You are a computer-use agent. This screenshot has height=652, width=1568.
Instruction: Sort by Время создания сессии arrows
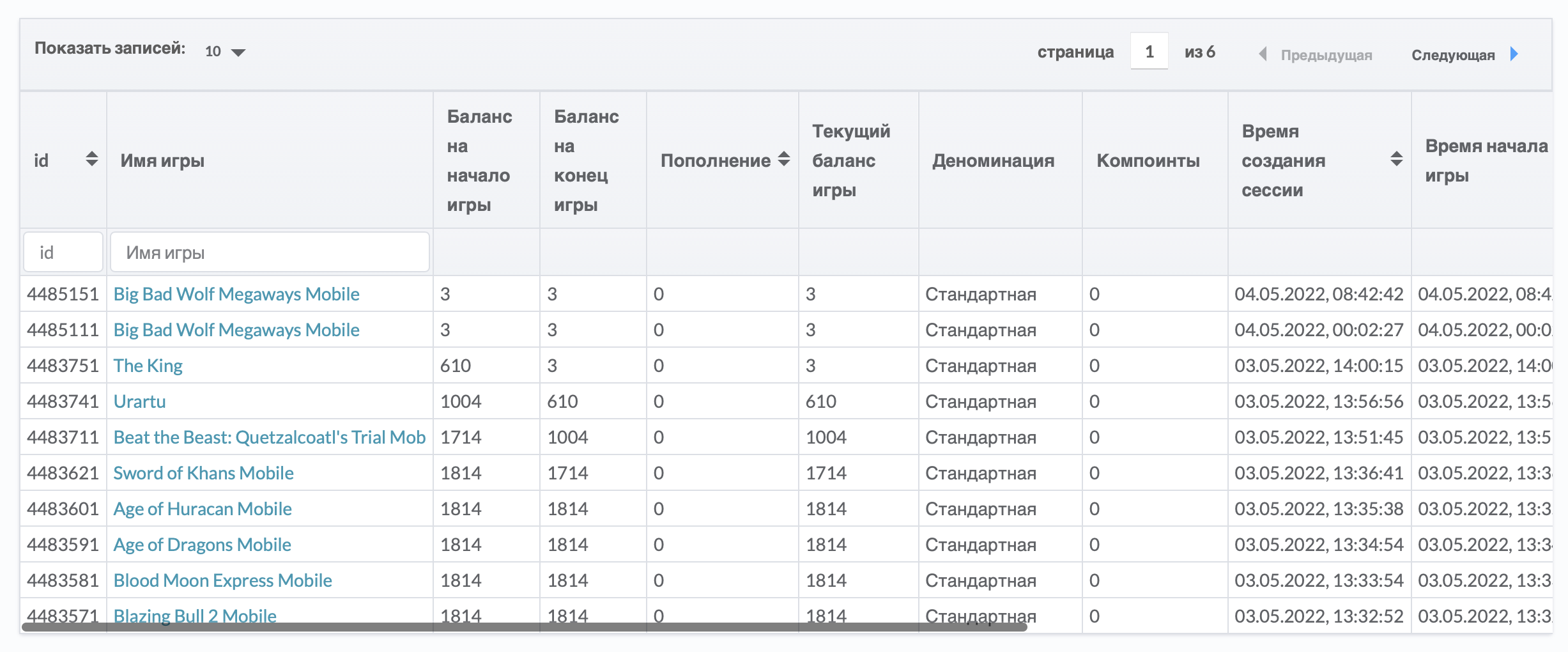[x=1396, y=159]
